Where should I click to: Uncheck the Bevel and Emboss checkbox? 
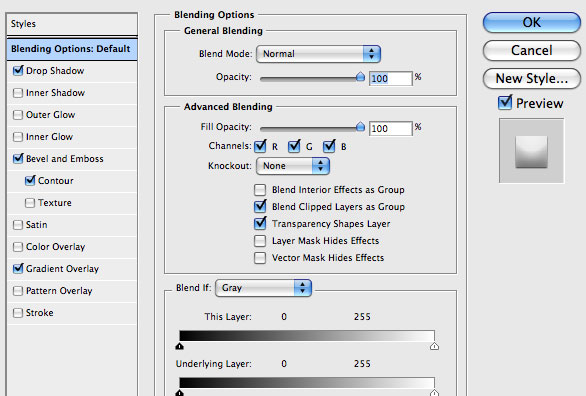(x=18, y=158)
